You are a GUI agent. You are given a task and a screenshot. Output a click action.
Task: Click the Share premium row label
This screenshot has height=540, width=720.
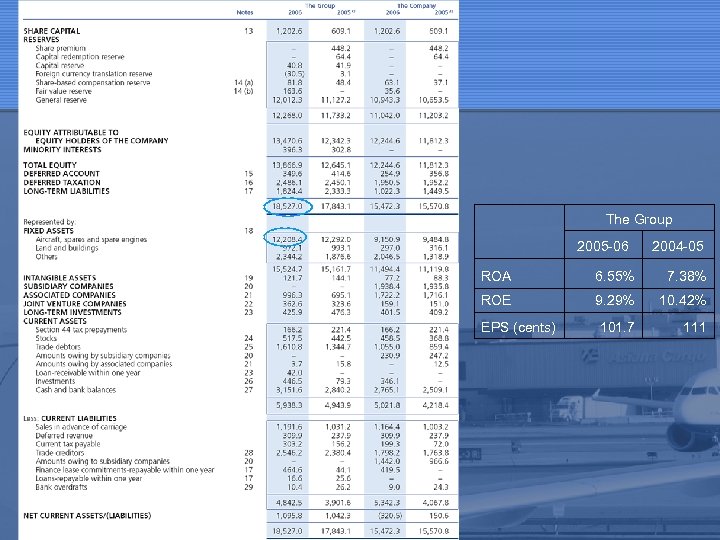(60, 48)
